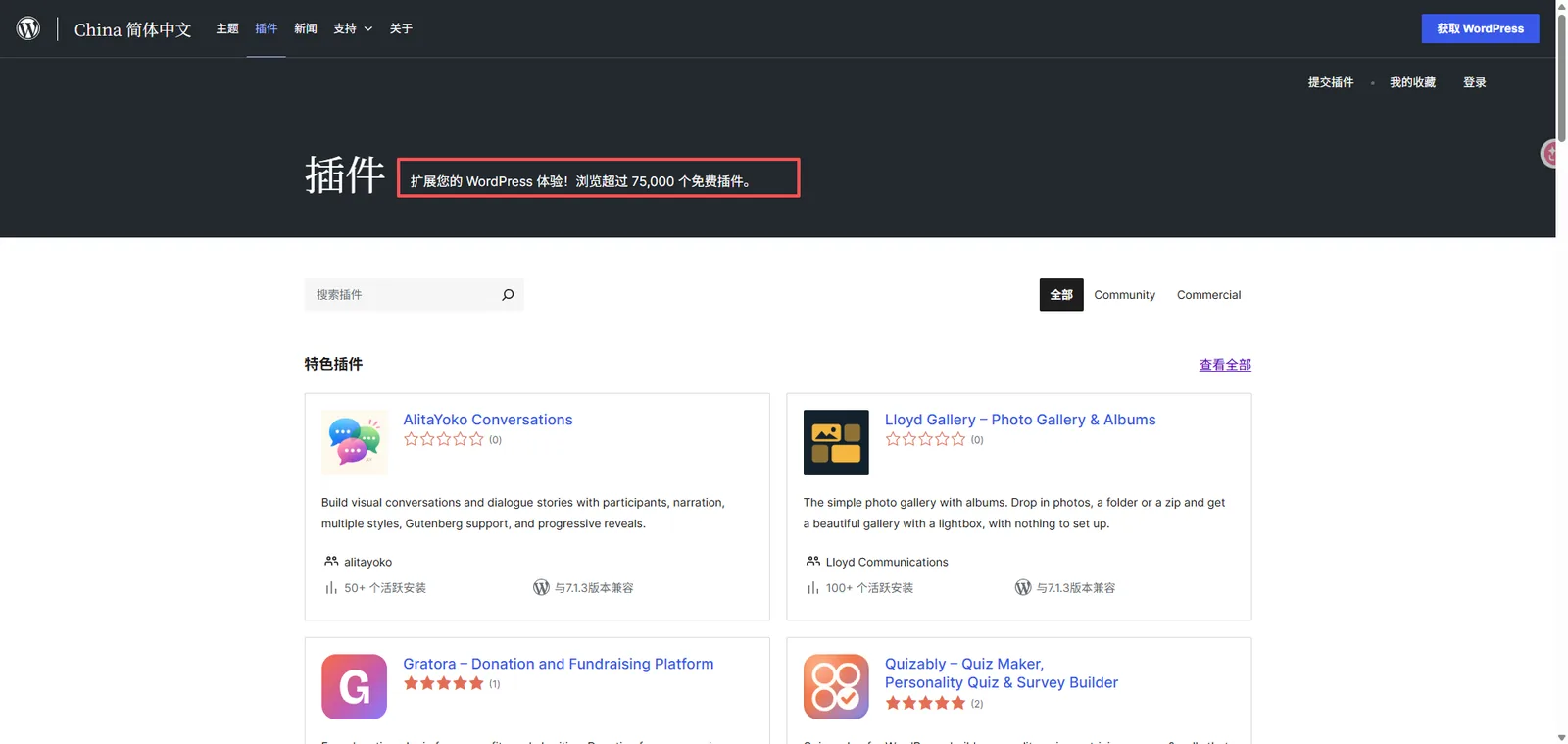
Task: Open Lloyd Gallery – Photo Gallery & Albums link
Action: pos(1020,420)
